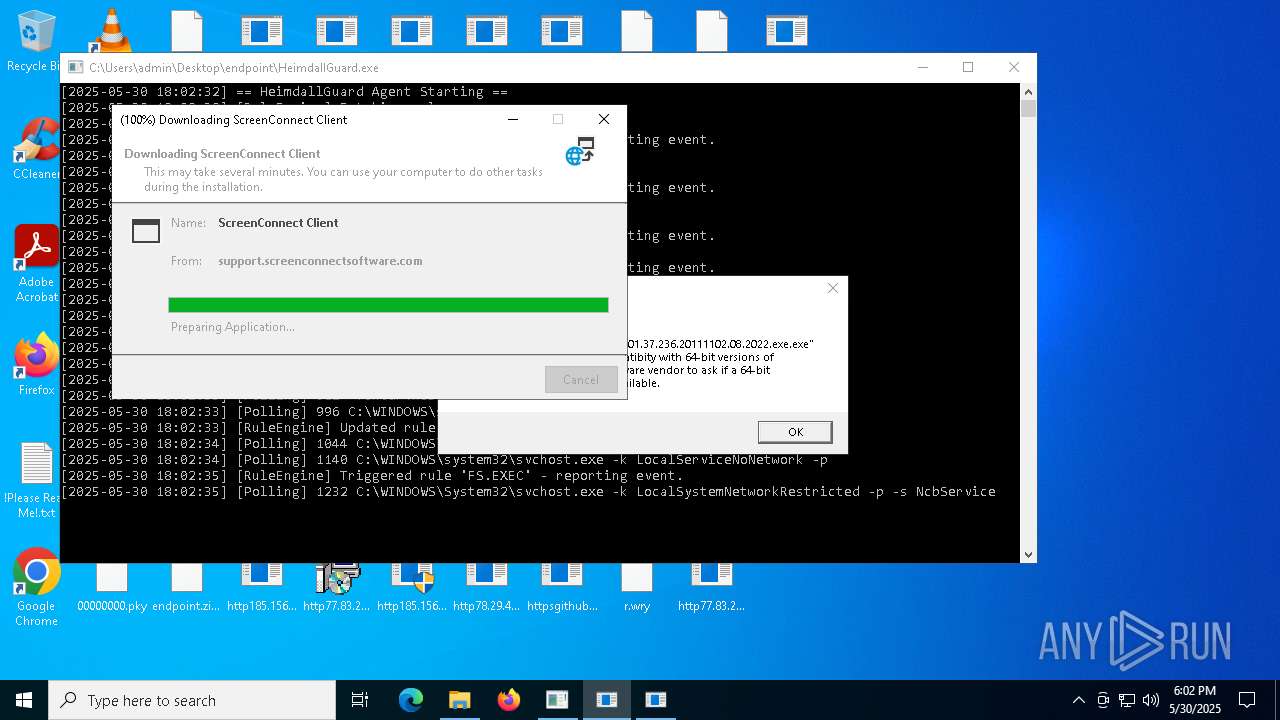Click the taskbar clock showing 6:02 PM

coord(1195,700)
